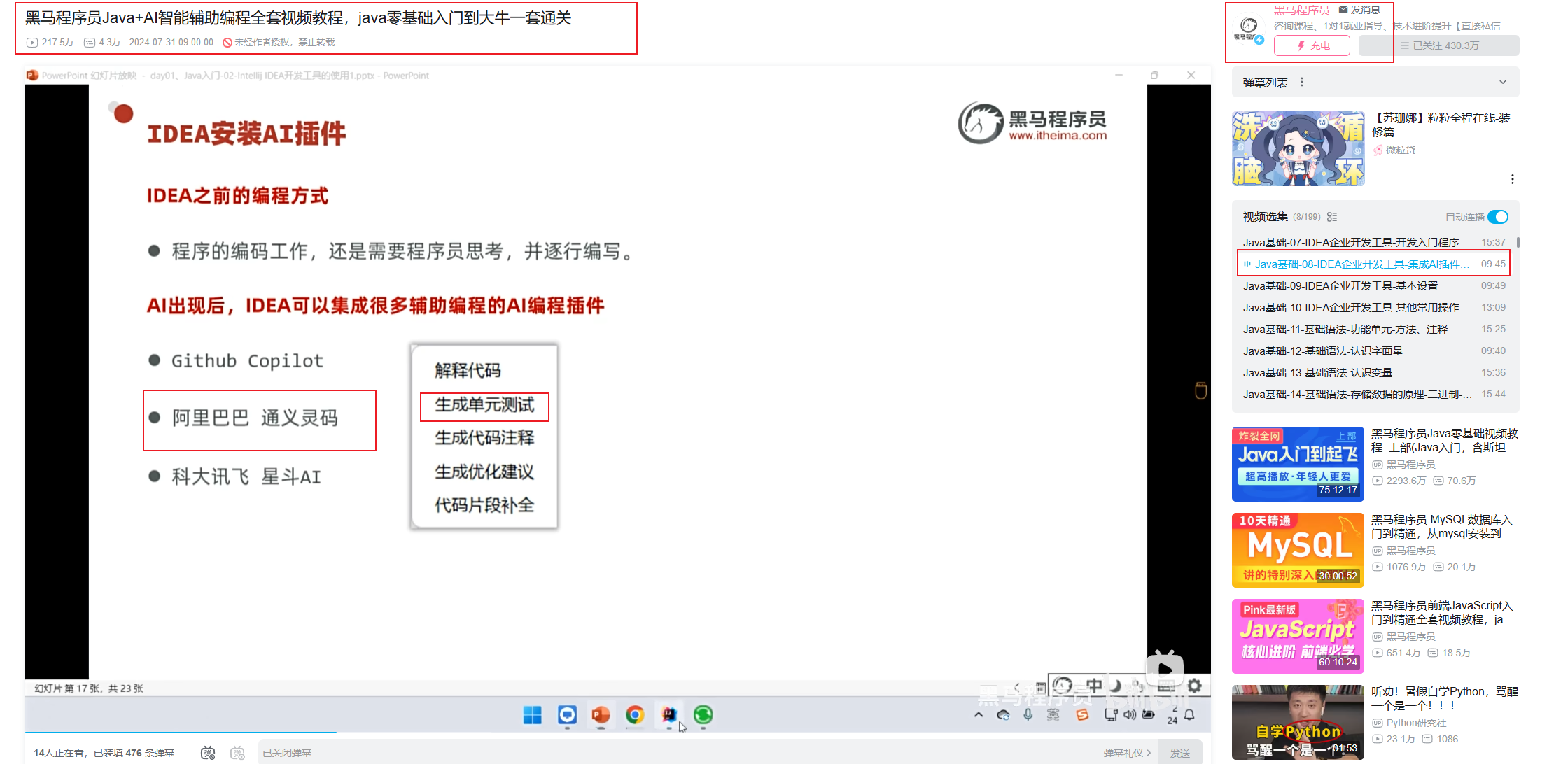The height and width of the screenshot is (764, 1568).
Task: Click the 已关注 430.3万 follow button
Action: point(1438,45)
